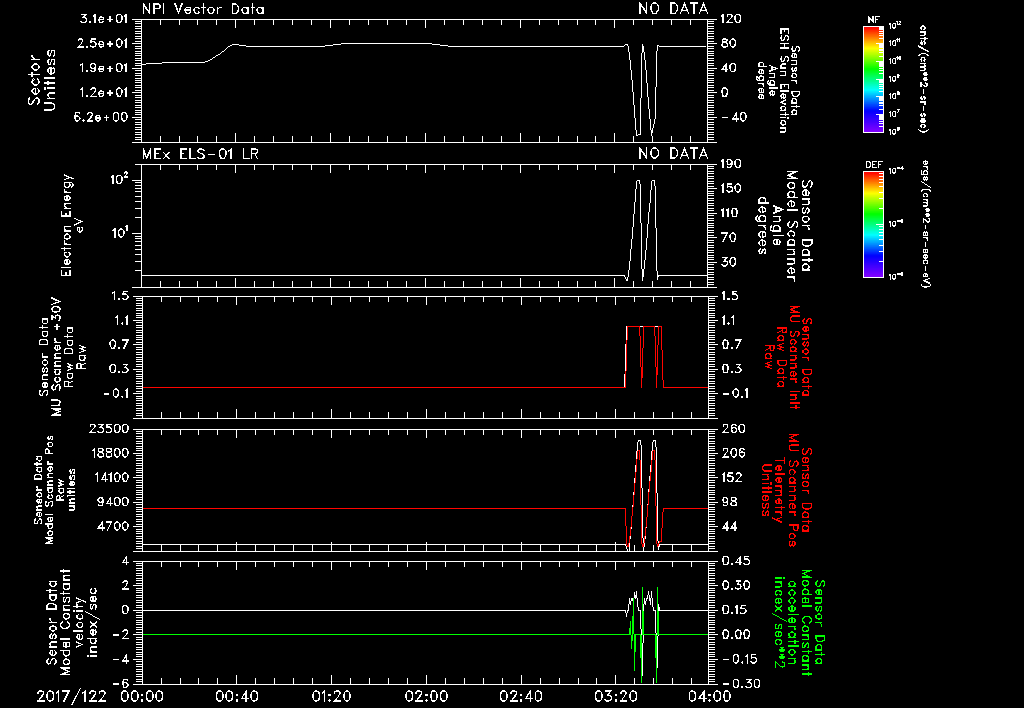Click the 'Model Scanner Angle degrees' axis title

click(784, 226)
